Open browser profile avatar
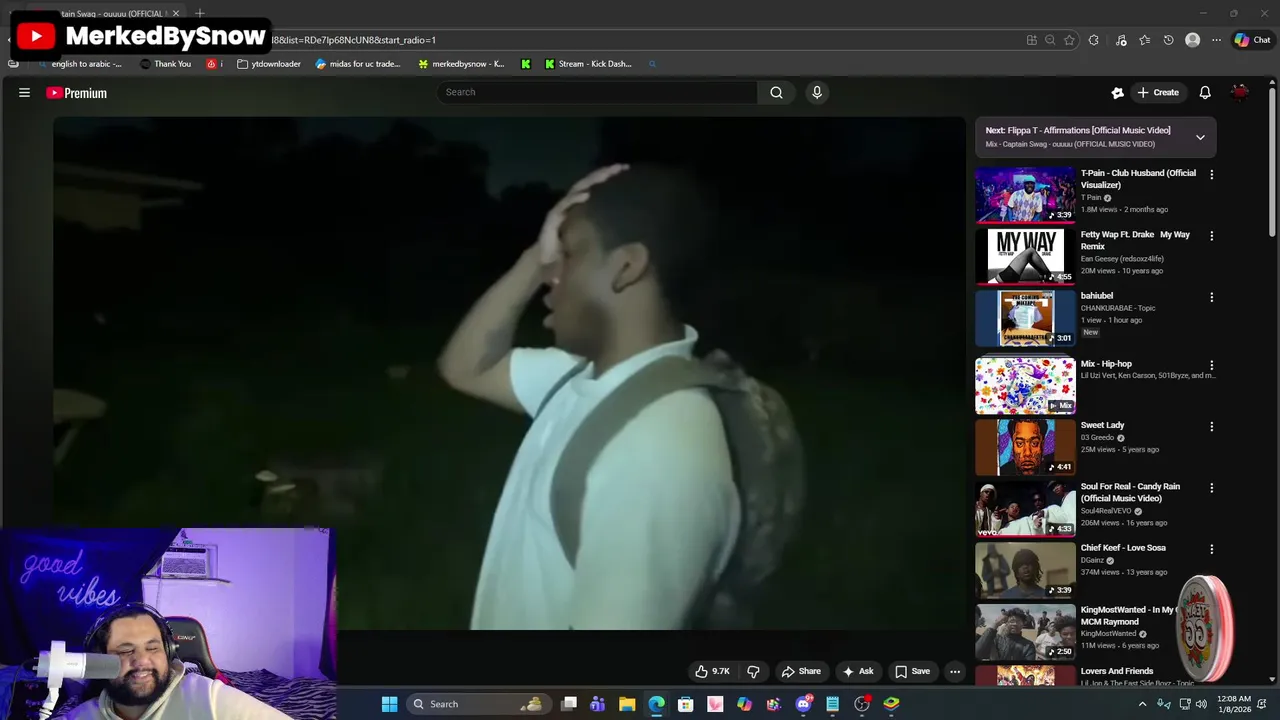Viewport: 1280px width, 720px height. pos(1192,40)
